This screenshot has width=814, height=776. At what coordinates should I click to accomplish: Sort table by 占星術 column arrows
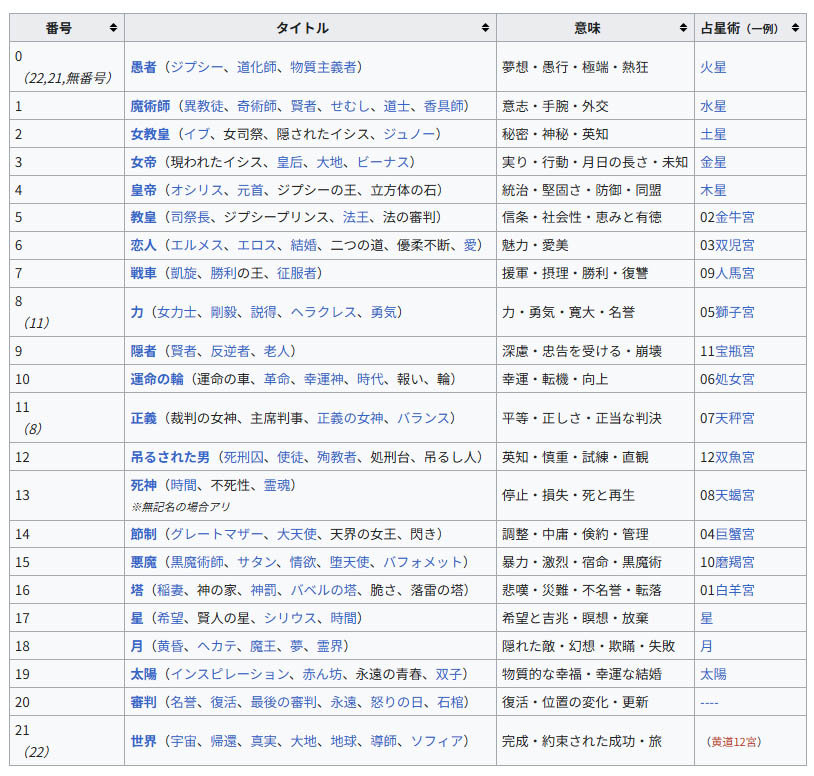point(795,28)
